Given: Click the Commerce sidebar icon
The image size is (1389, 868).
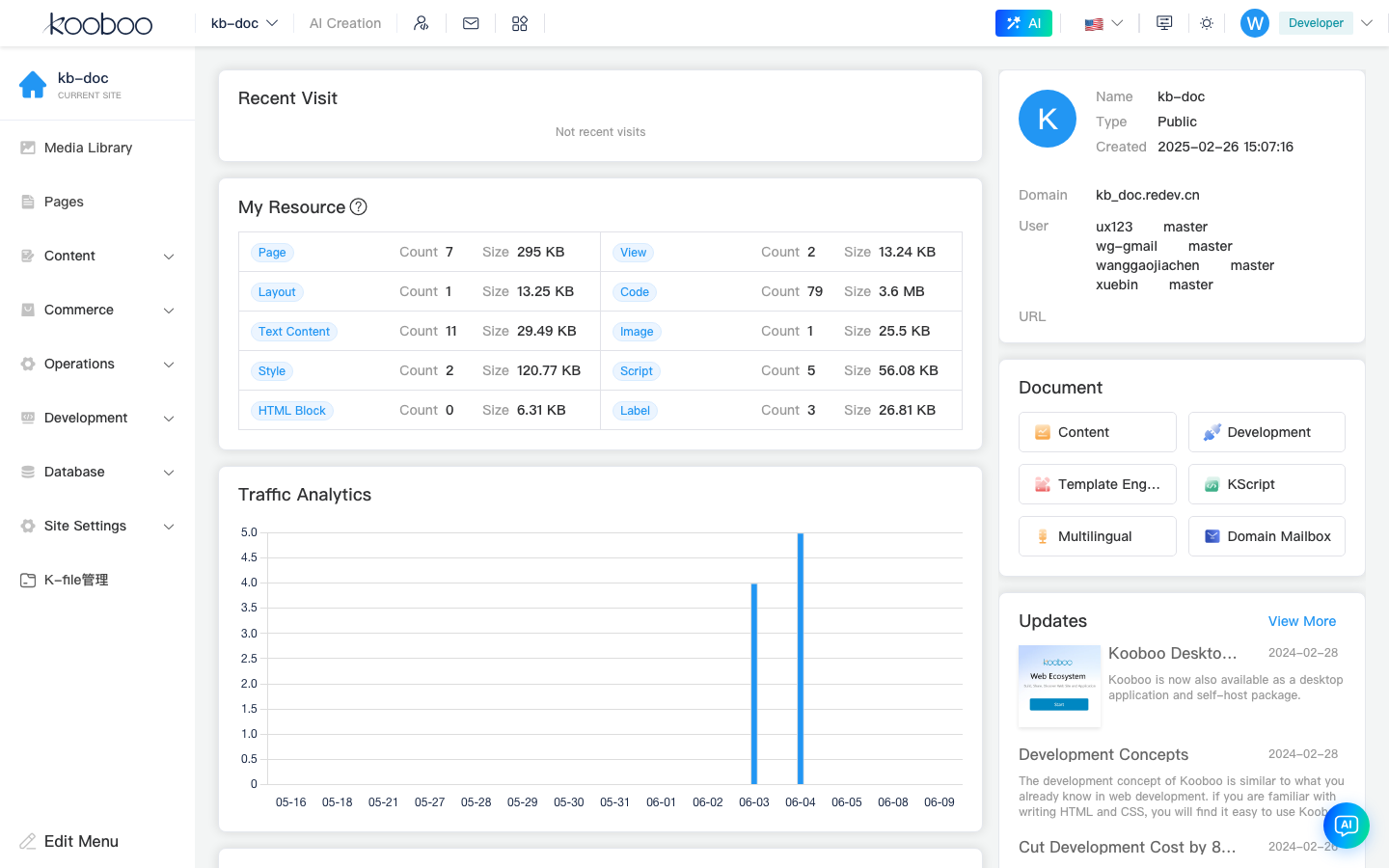Looking at the screenshot, I should tap(28, 310).
